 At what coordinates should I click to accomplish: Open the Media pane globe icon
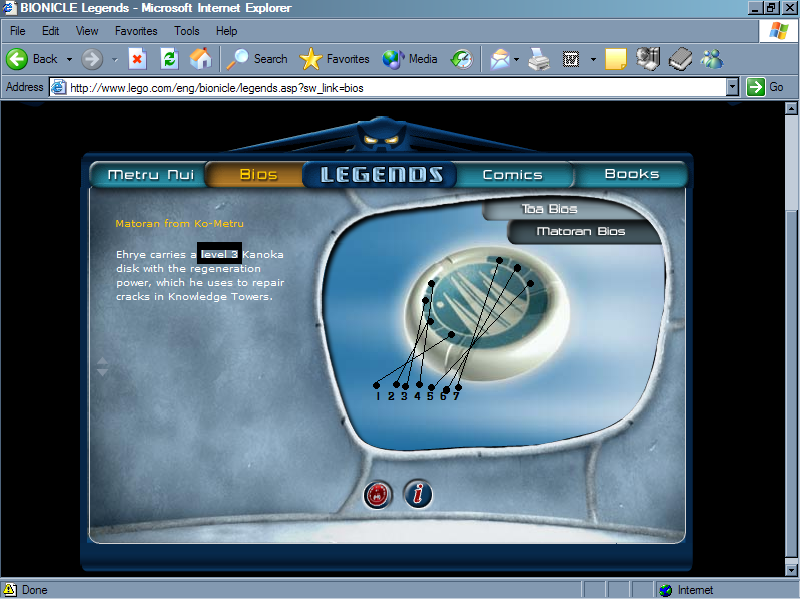click(393, 59)
